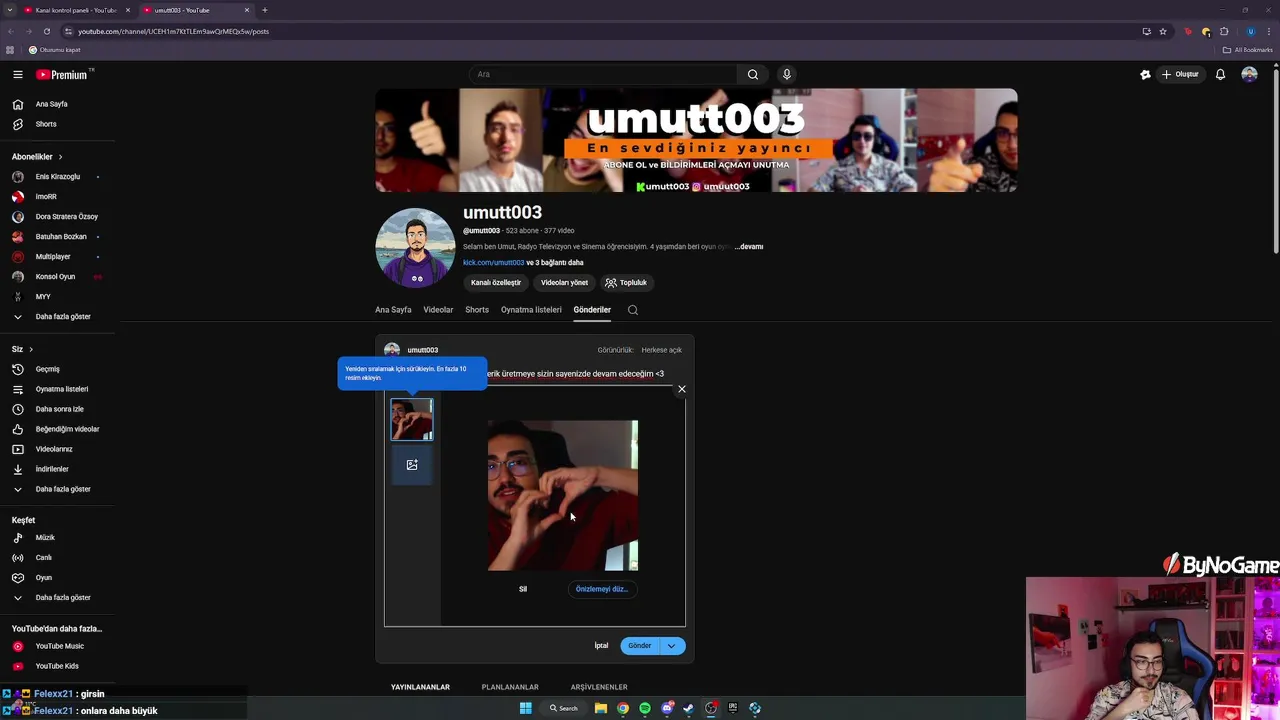Open dropdown arrow next to Gönder
This screenshot has width=1280, height=720.
[x=672, y=646]
